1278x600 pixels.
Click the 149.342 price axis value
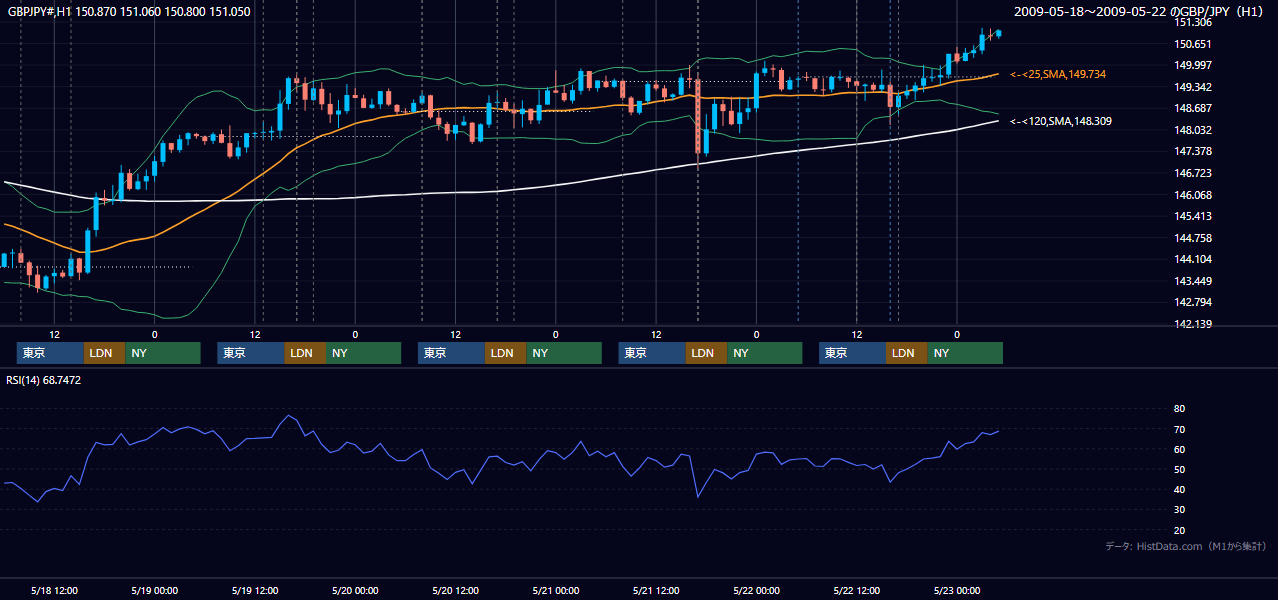coord(1192,87)
